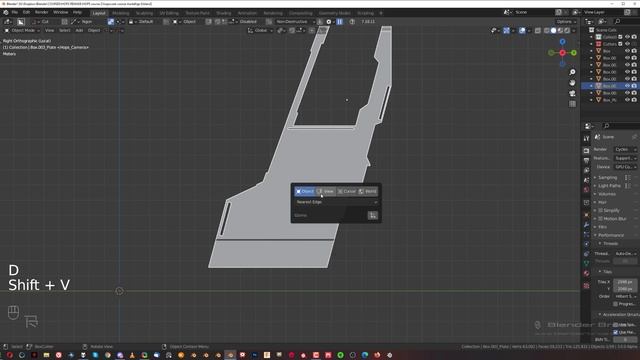Image resolution: width=640 pixels, height=360 pixels.
Task: Open the Feature Set dropdown
Action: [625, 158]
